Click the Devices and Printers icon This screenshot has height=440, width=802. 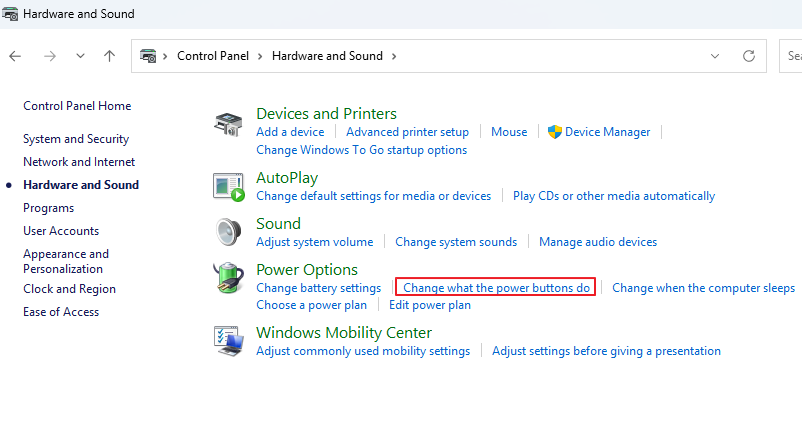click(229, 124)
